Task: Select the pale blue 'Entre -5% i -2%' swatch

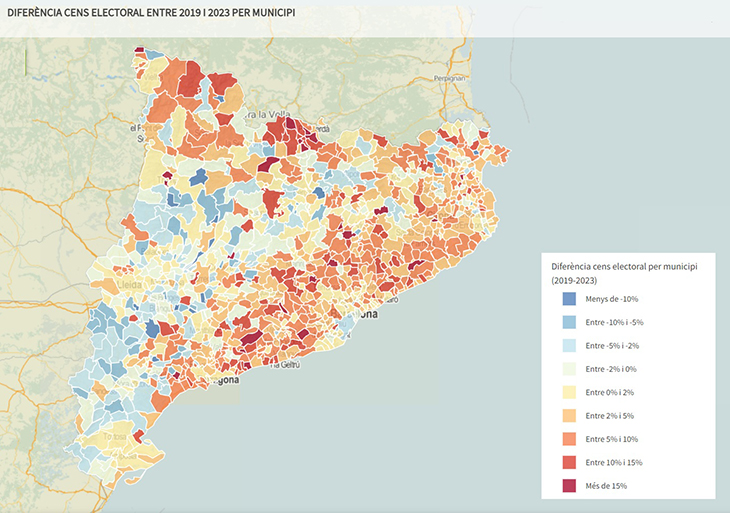Action: pyautogui.click(x=569, y=345)
